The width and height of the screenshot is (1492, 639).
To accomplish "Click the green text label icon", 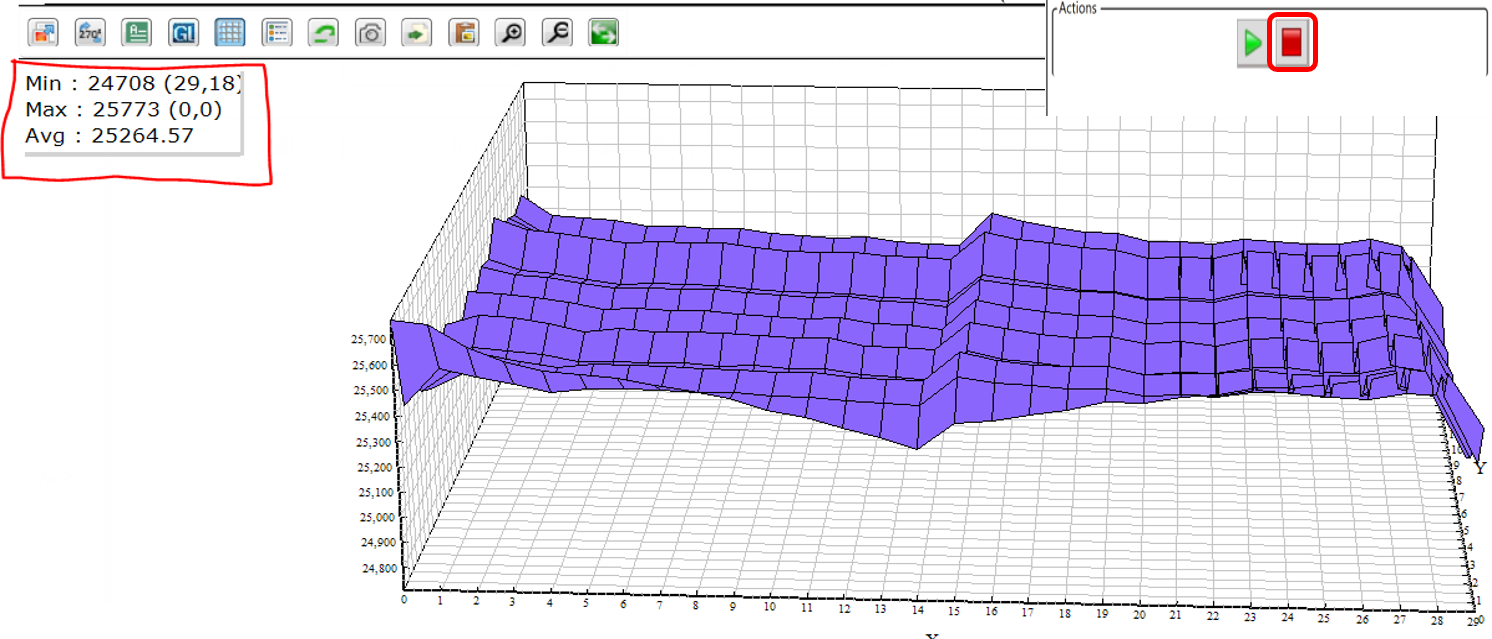I will 136,32.
